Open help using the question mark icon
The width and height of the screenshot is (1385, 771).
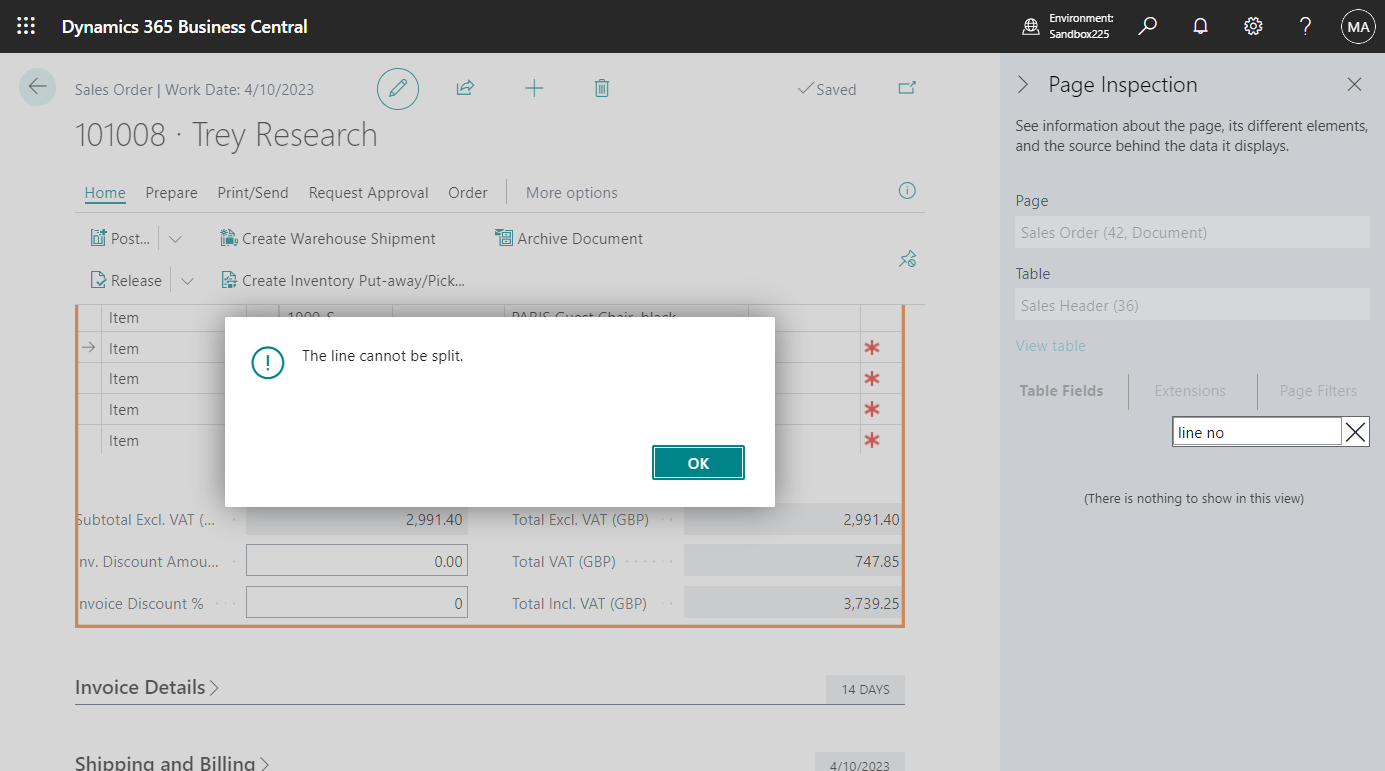(1305, 26)
